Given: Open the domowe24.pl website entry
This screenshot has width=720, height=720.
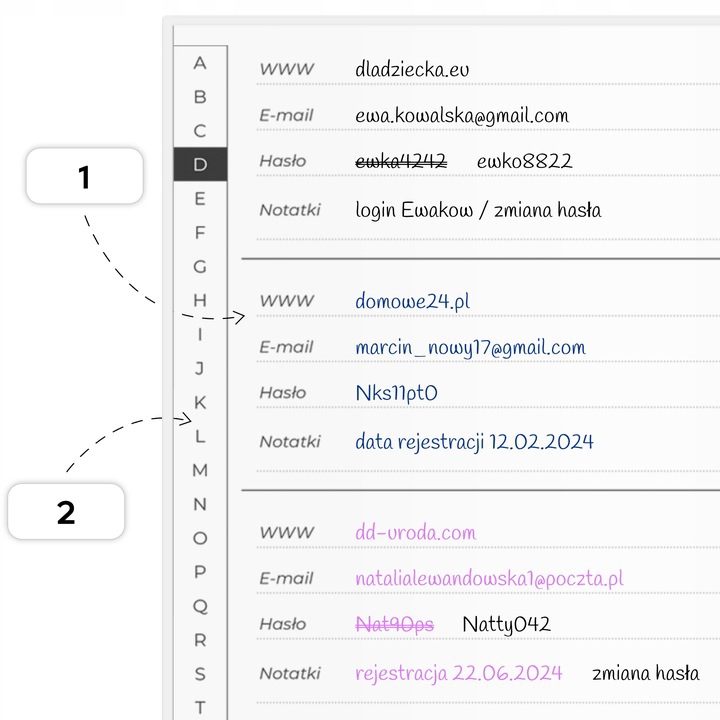Looking at the screenshot, I should (x=412, y=301).
